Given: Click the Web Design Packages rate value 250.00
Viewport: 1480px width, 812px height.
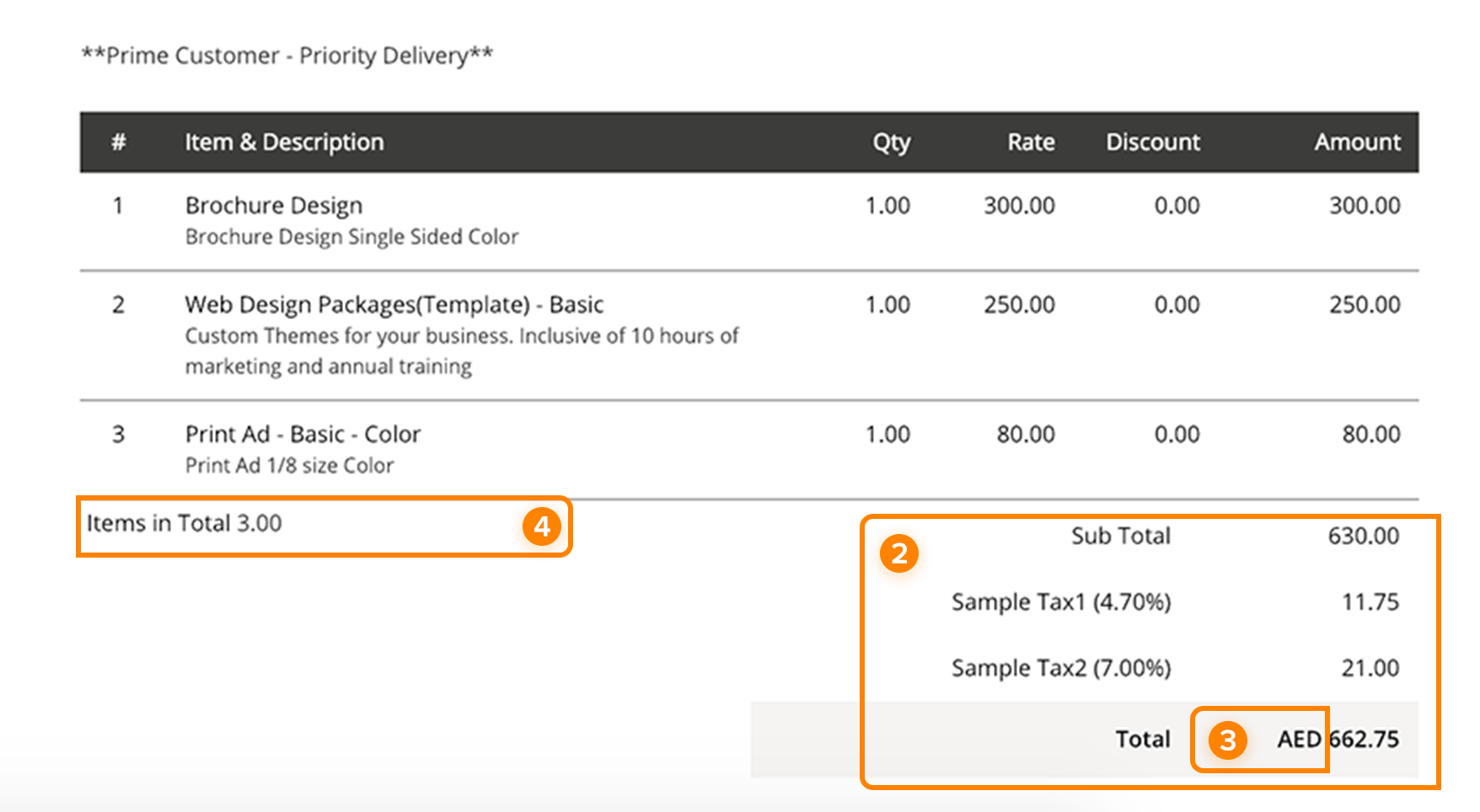Looking at the screenshot, I should click(x=1019, y=305).
